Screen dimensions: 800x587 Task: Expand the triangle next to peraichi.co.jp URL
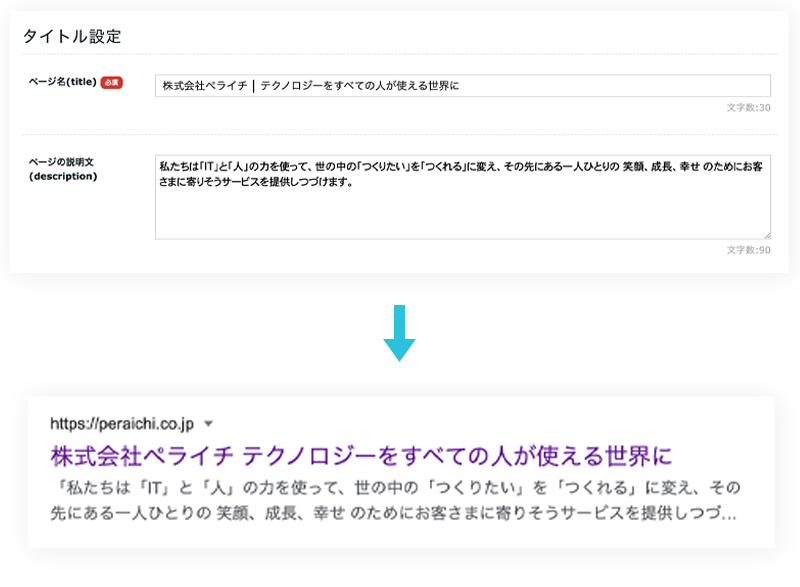(207, 423)
